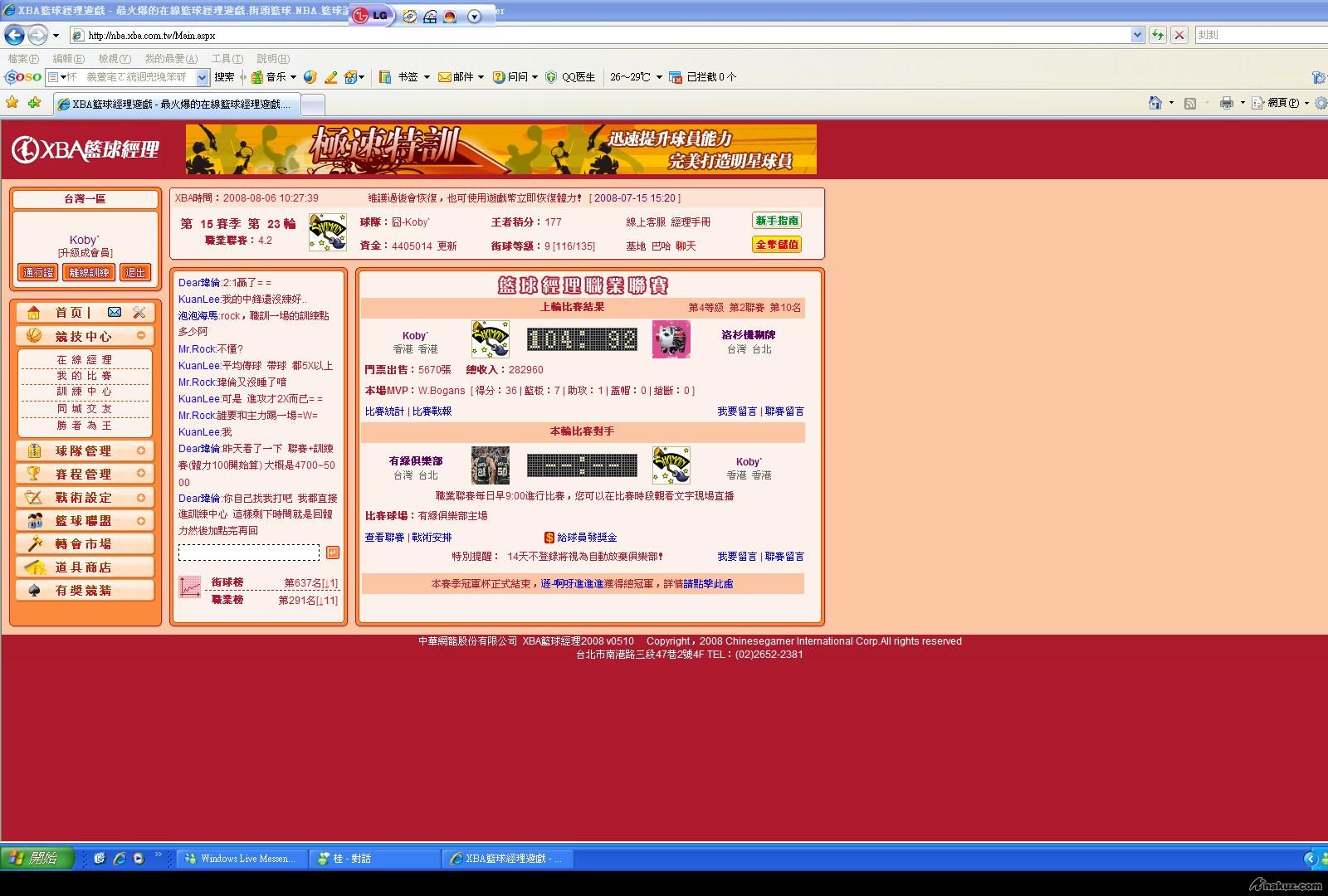The image size is (1328, 896).
Task: Go back with the browser Back arrow
Action: tap(14, 35)
